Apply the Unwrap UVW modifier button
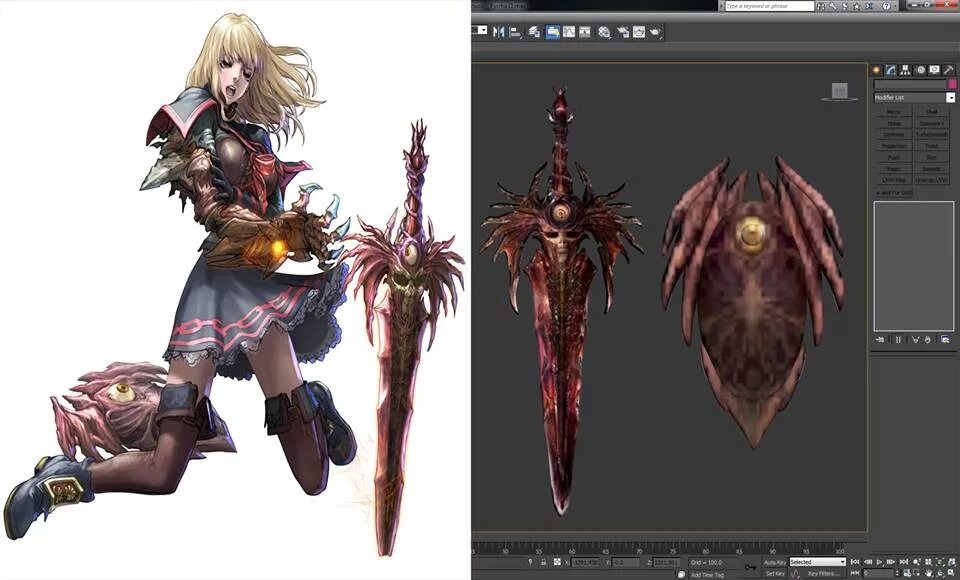Screen dimensions: 960x580 click(932, 180)
